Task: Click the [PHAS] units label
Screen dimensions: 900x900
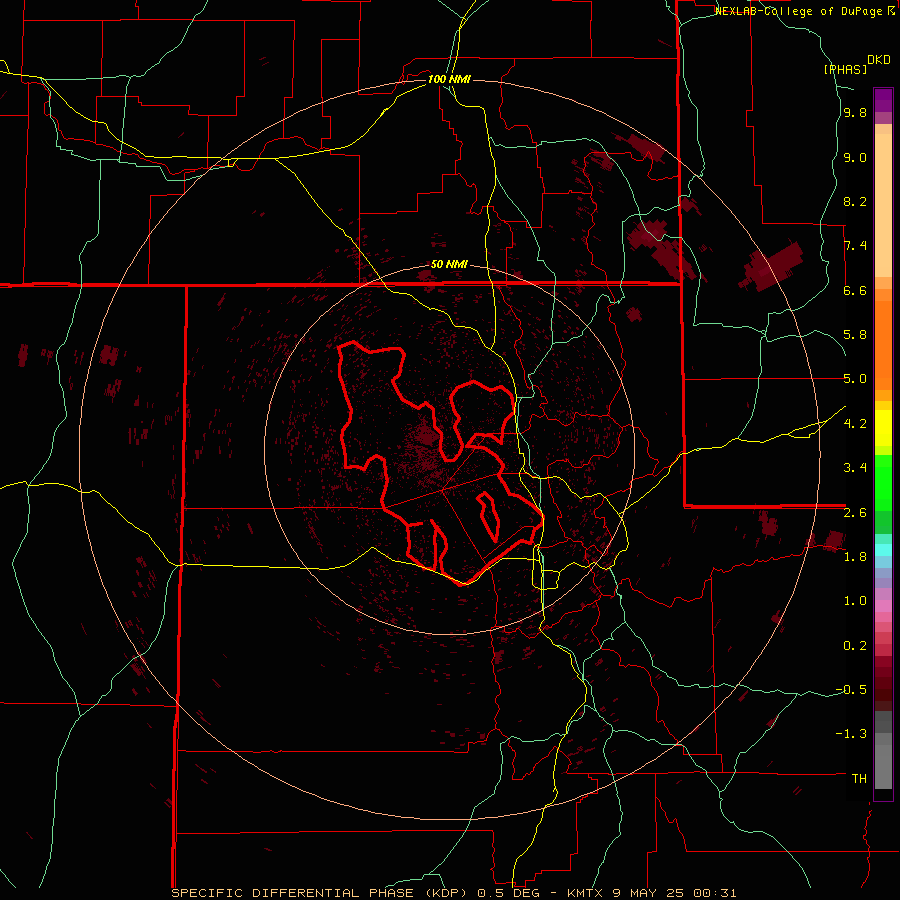Action: coord(845,69)
